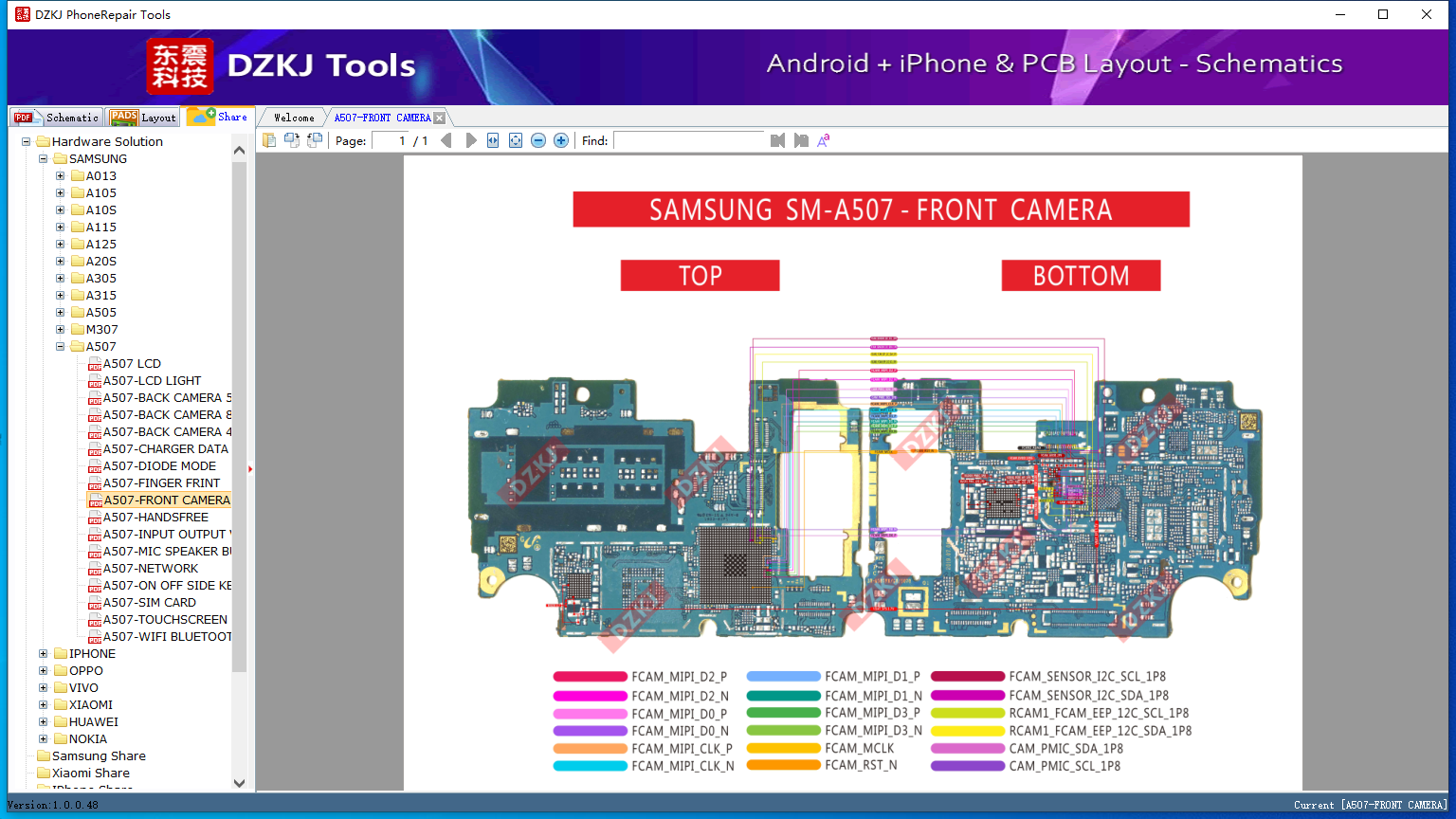Collapse the A507 folder
The width and height of the screenshot is (1456, 819).
[61, 346]
